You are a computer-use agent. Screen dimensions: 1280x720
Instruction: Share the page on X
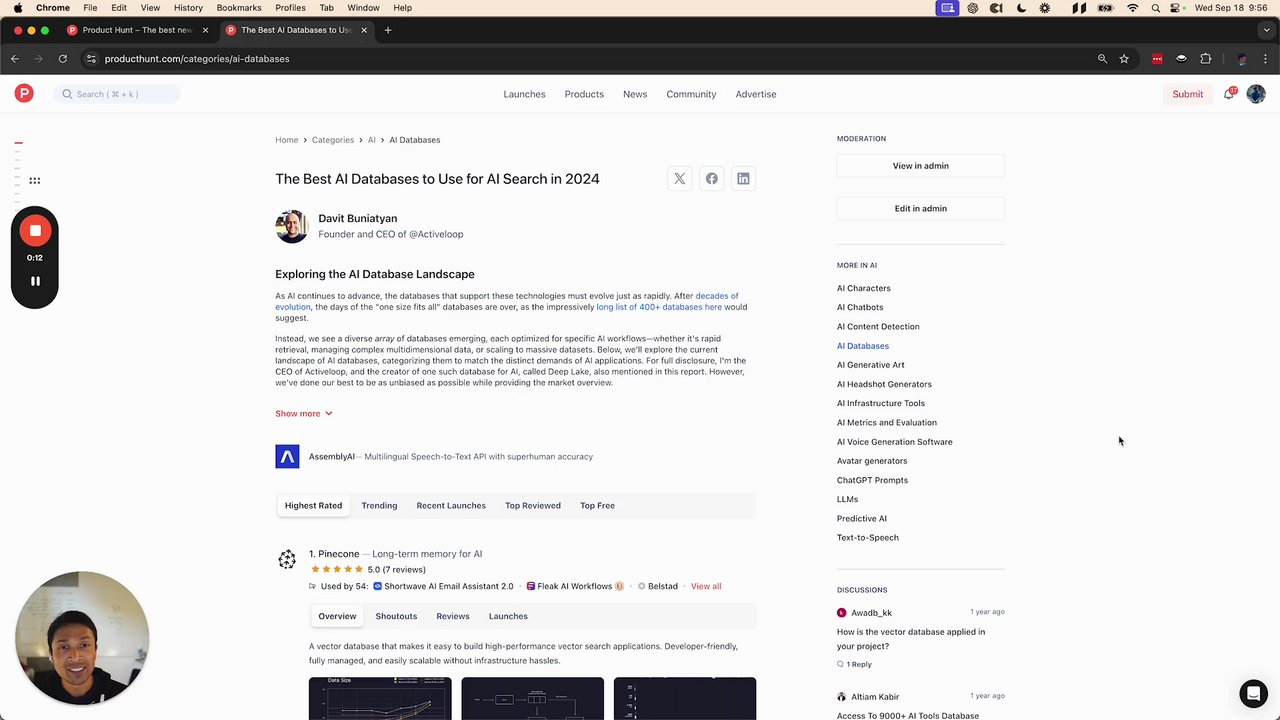(x=680, y=179)
